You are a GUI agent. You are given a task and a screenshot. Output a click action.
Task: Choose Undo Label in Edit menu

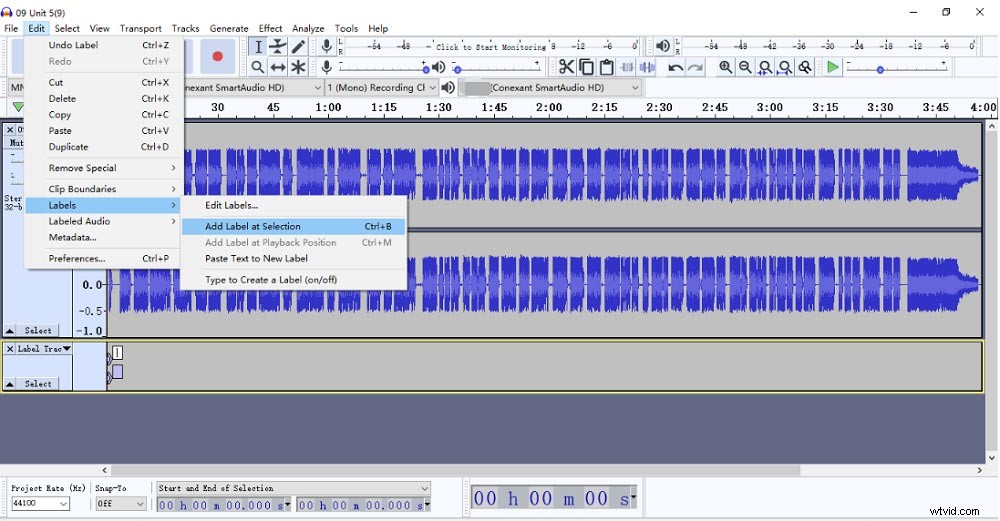point(104,45)
